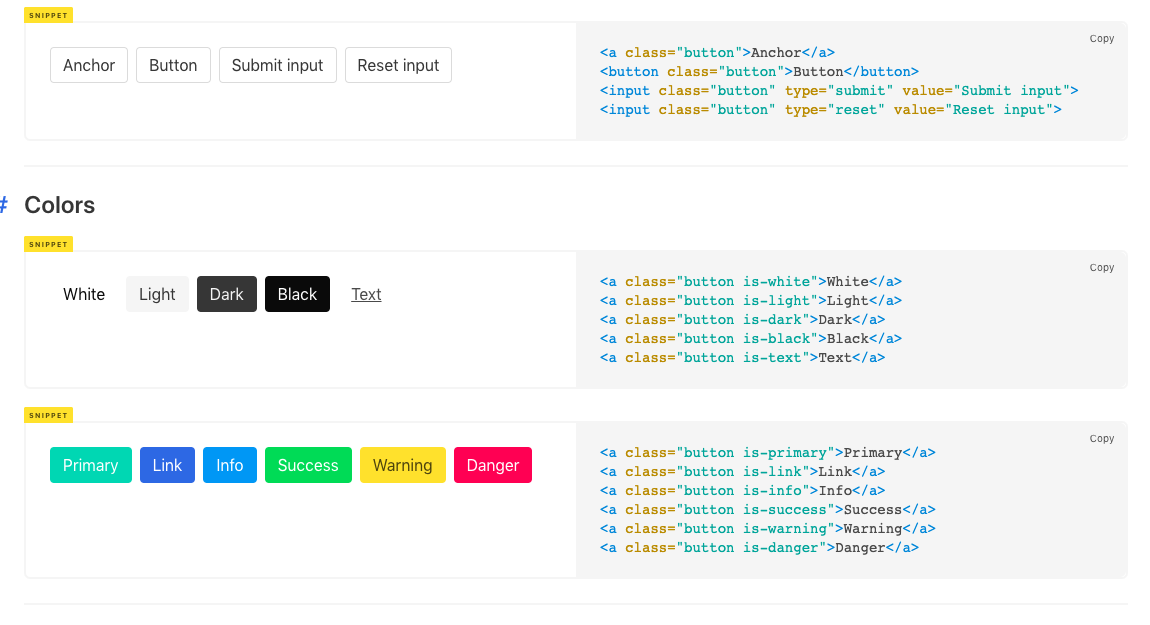Click the underlined Text button

tap(366, 294)
